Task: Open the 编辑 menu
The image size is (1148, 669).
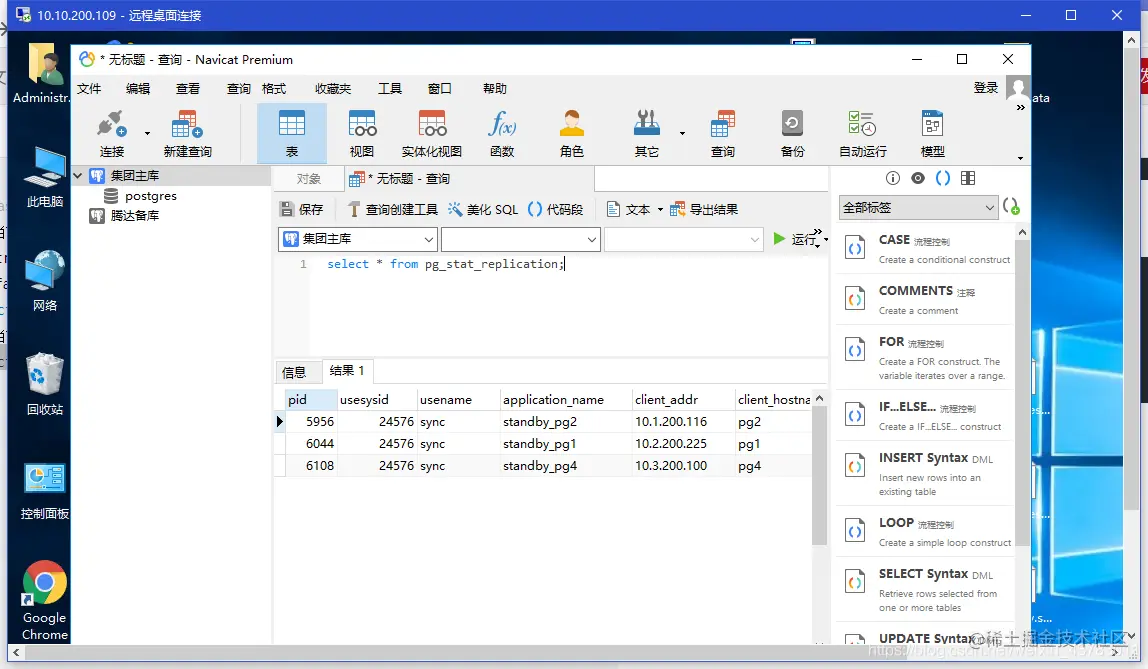Action: (x=138, y=89)
